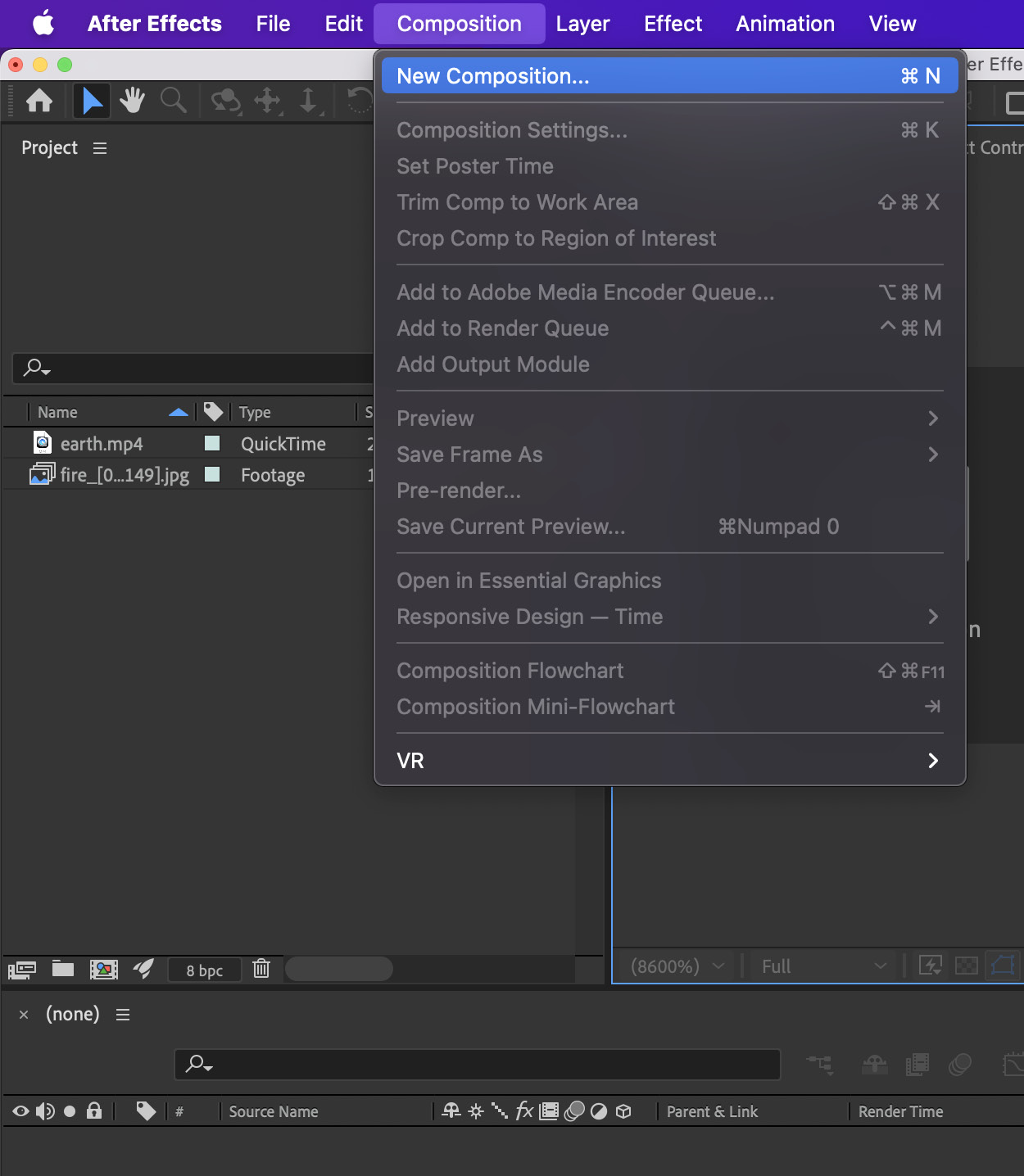Click the trash icon to delete selected item
1024x1176 pixels.
[x=261, y=968]
